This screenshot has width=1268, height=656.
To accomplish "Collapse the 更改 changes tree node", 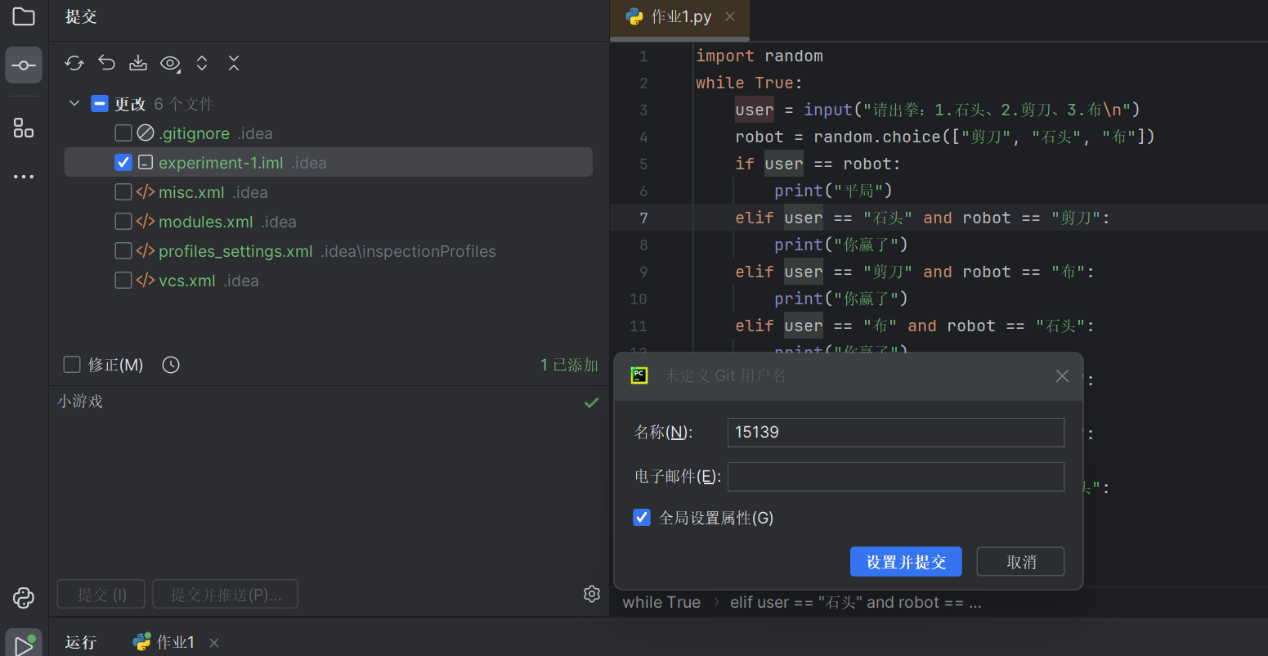I will (x=74, y=103).
